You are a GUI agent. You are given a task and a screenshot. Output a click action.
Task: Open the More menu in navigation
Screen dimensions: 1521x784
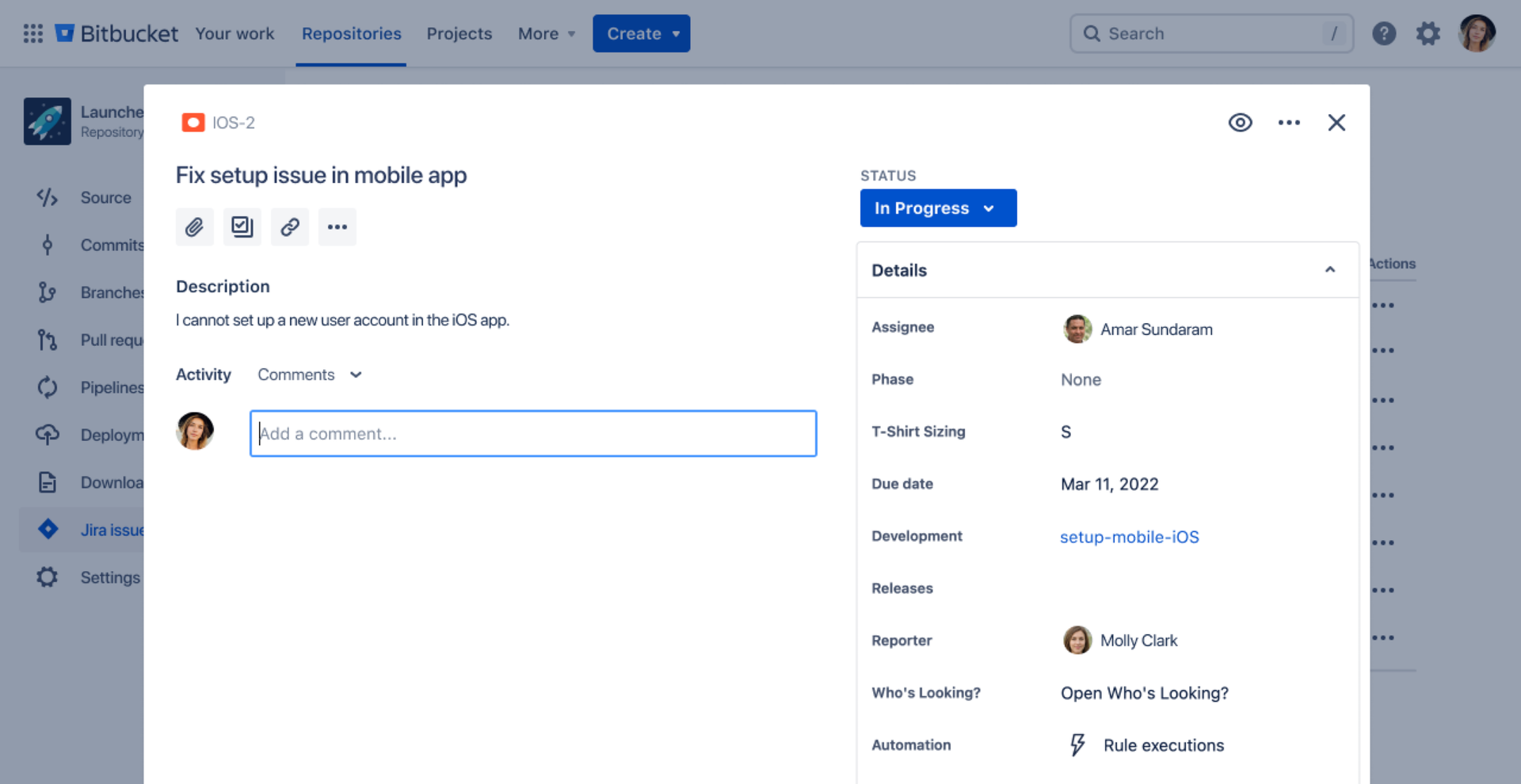(546, 33)
